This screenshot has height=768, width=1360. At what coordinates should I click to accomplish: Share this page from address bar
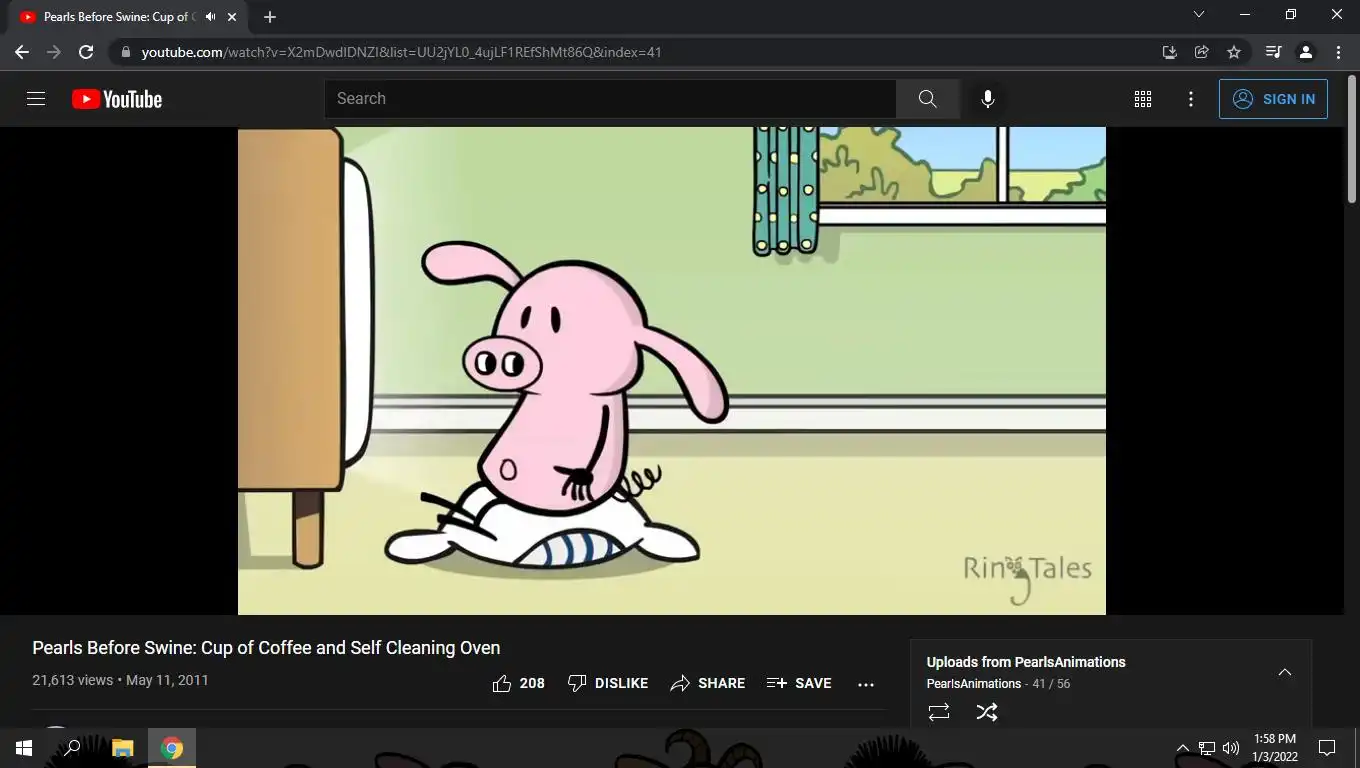1202,52
